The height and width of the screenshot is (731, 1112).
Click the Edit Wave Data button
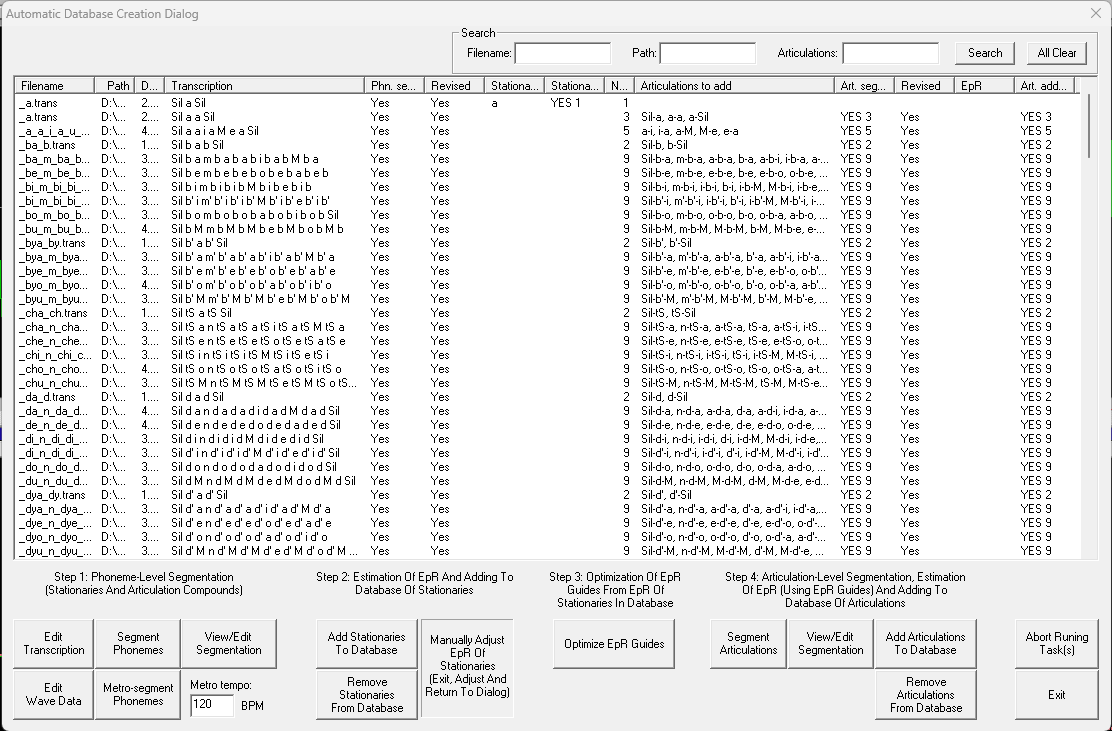pyautogui.click(x=53, y=694)
